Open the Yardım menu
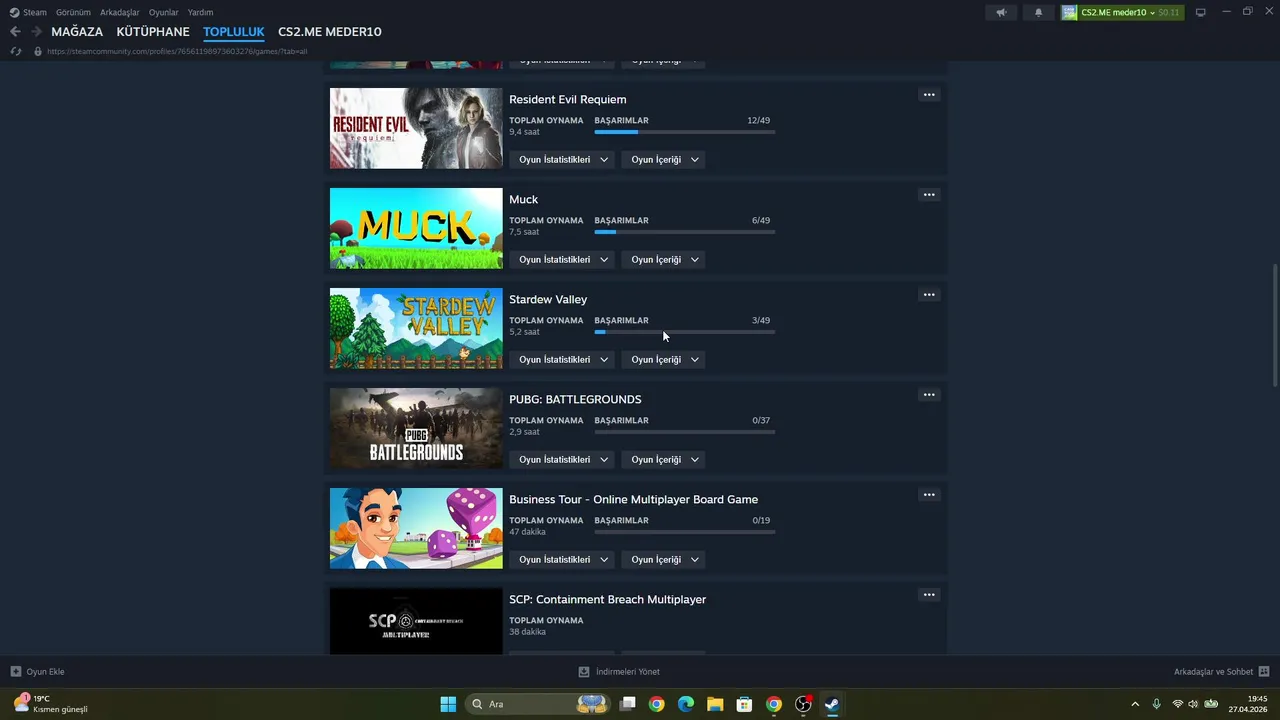Screen dimensions: 1280x720 200,12
